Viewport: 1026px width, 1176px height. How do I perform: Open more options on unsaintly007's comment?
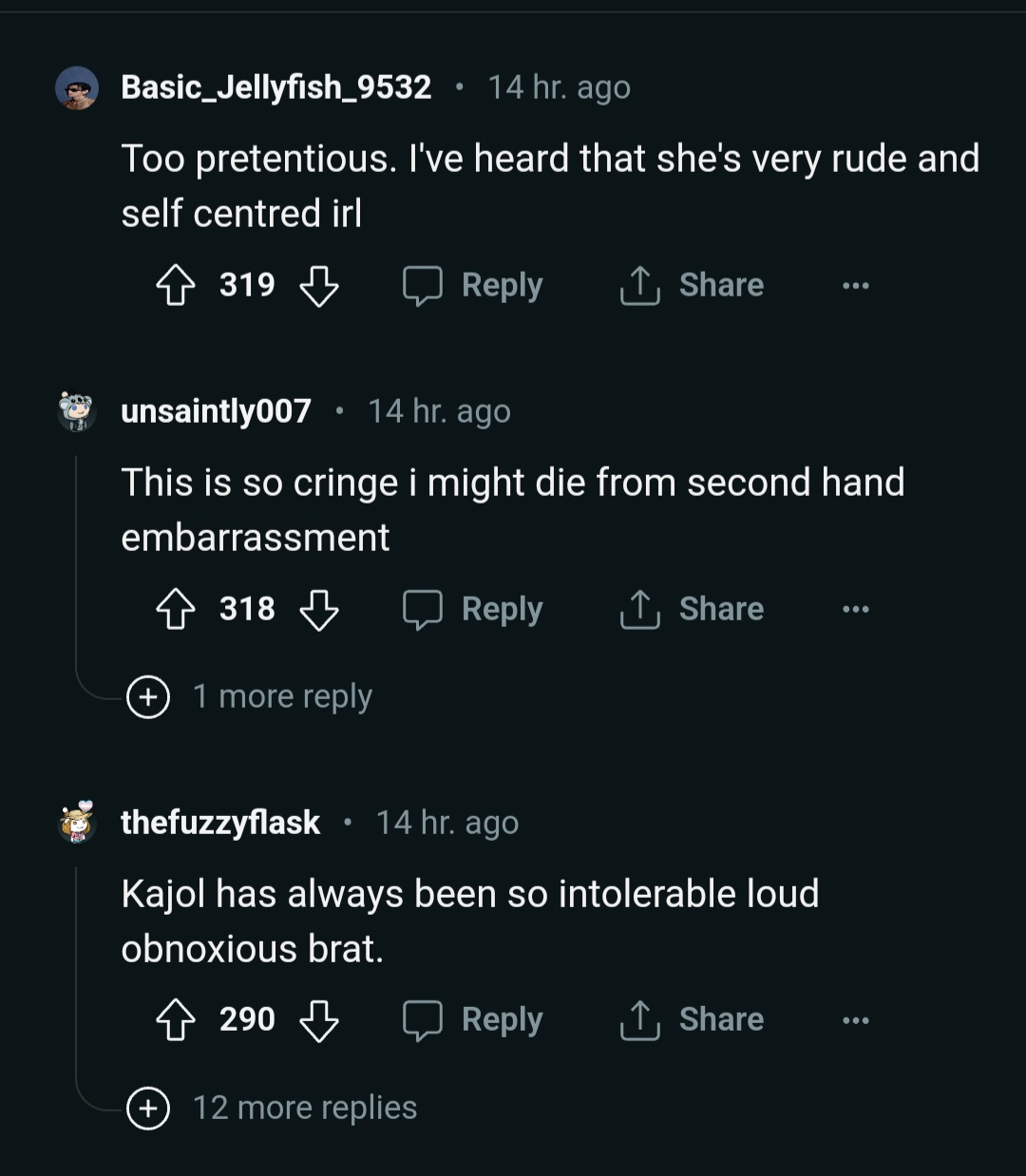tap(855, 609)
